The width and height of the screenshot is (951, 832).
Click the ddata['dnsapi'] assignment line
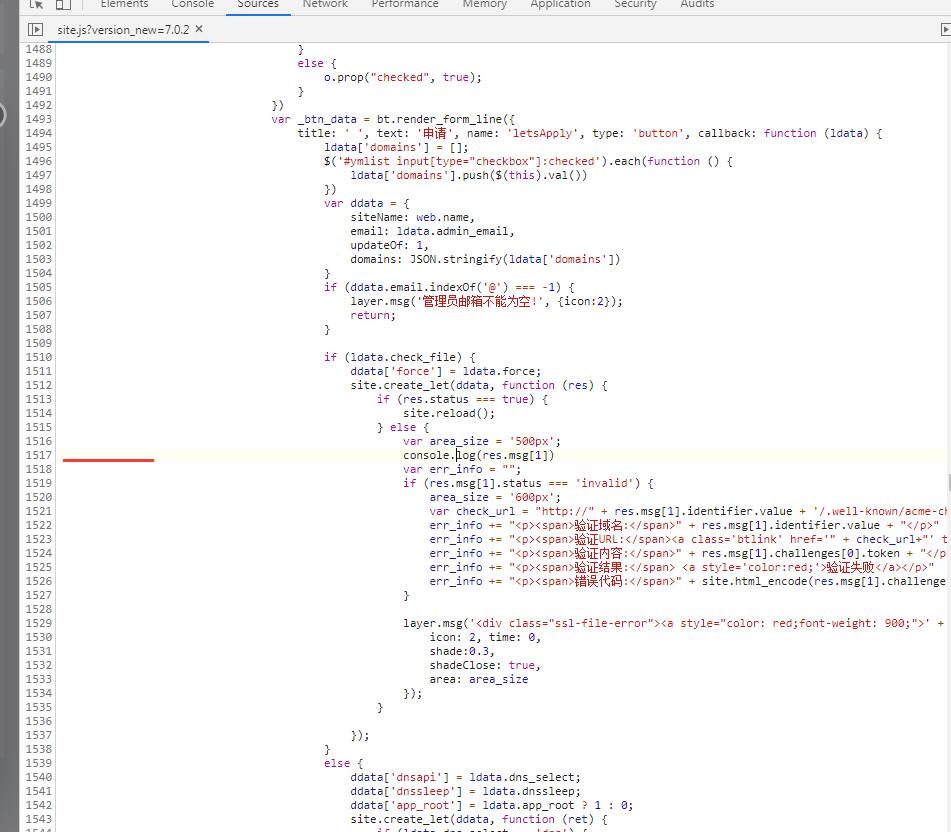(465, 777)
